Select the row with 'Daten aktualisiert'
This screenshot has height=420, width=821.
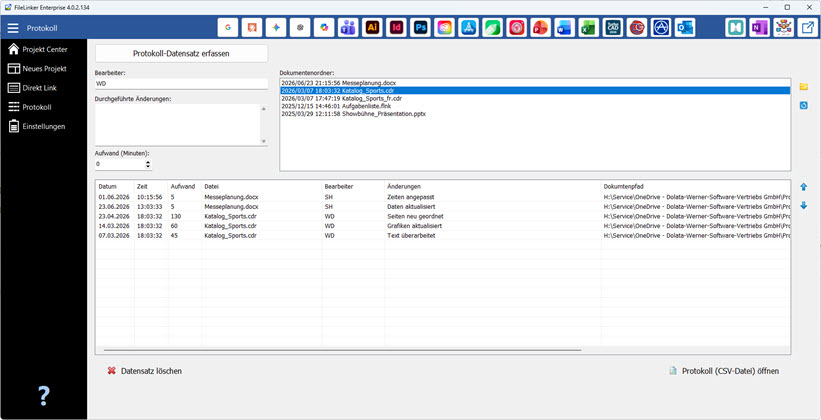tap(442, 207)
